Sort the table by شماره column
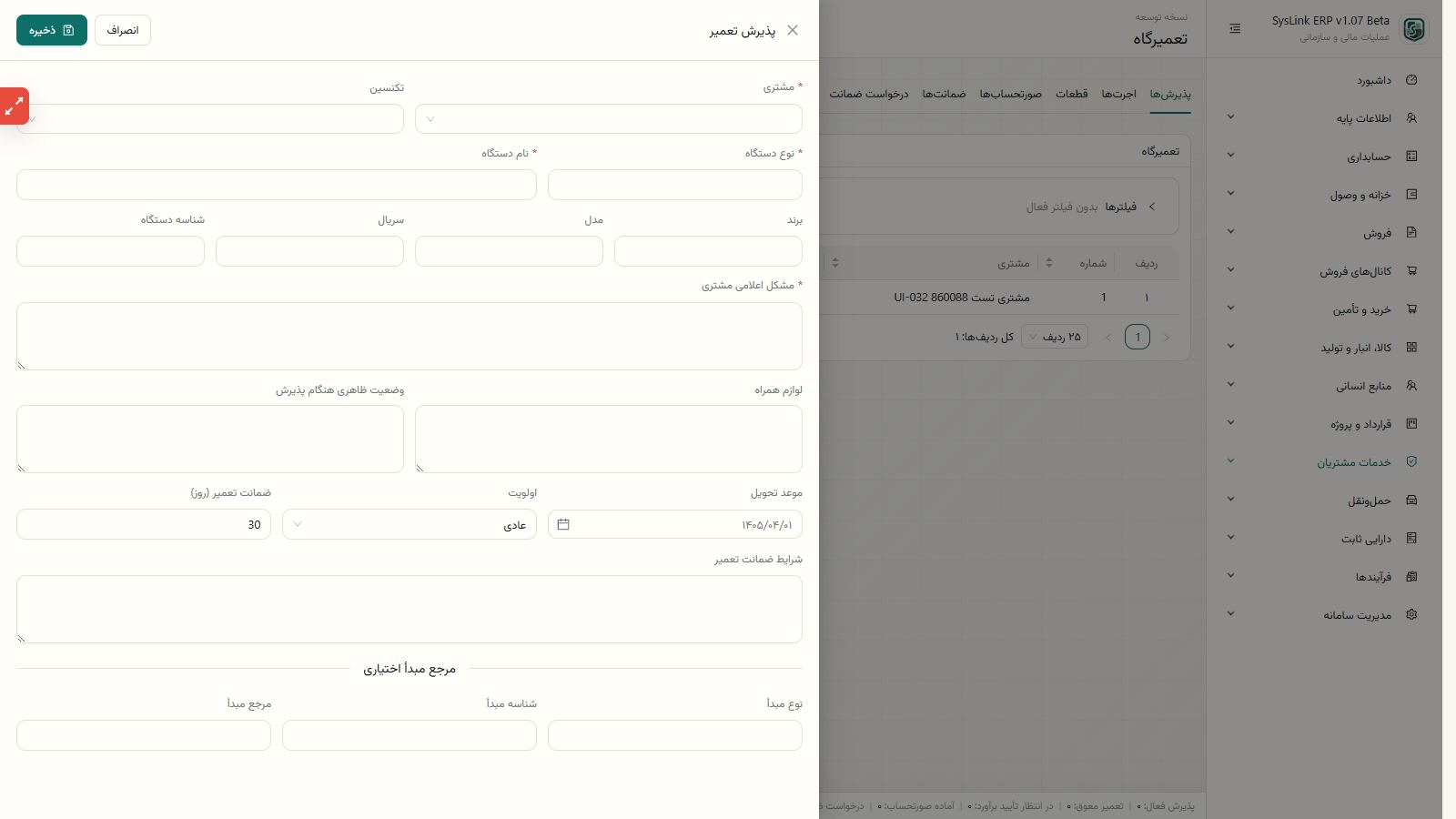This screenshot has width=1456, height=819. click(1049, 263)
